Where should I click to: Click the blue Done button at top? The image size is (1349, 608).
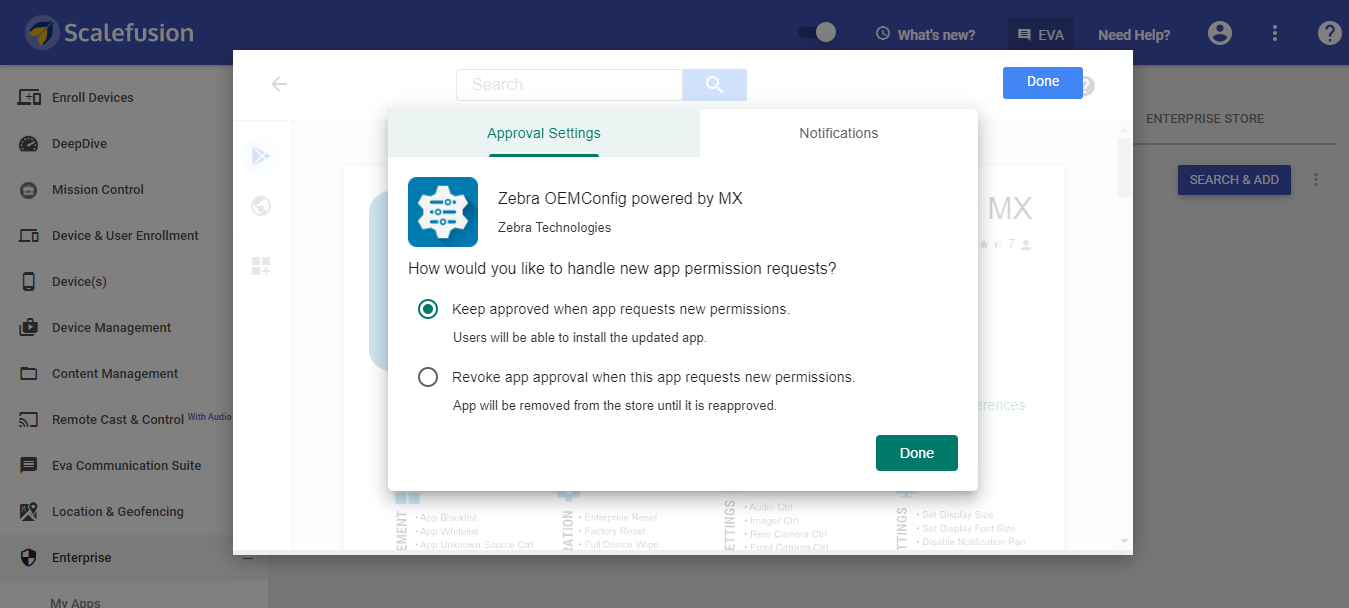click(1043, 82)
